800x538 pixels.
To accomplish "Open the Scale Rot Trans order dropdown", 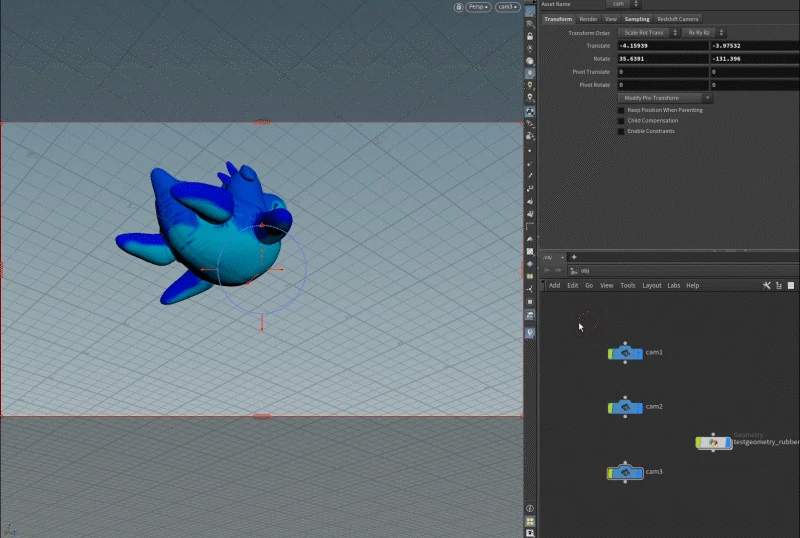I will (648, 33).
